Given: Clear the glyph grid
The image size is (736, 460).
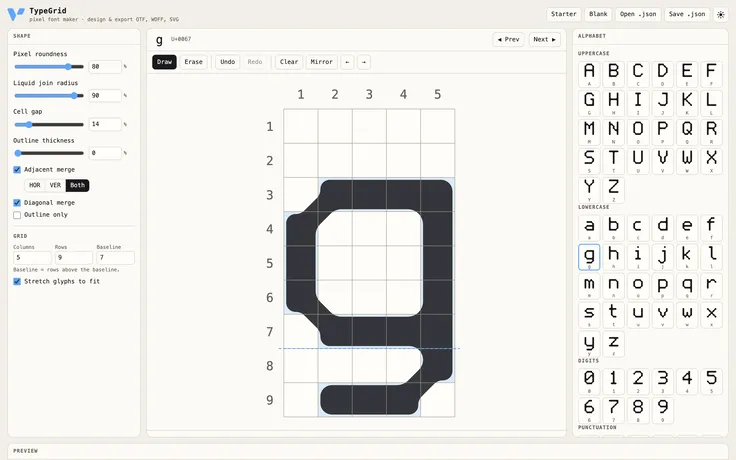Looking at the screenshot, I should tap(289, 62).
